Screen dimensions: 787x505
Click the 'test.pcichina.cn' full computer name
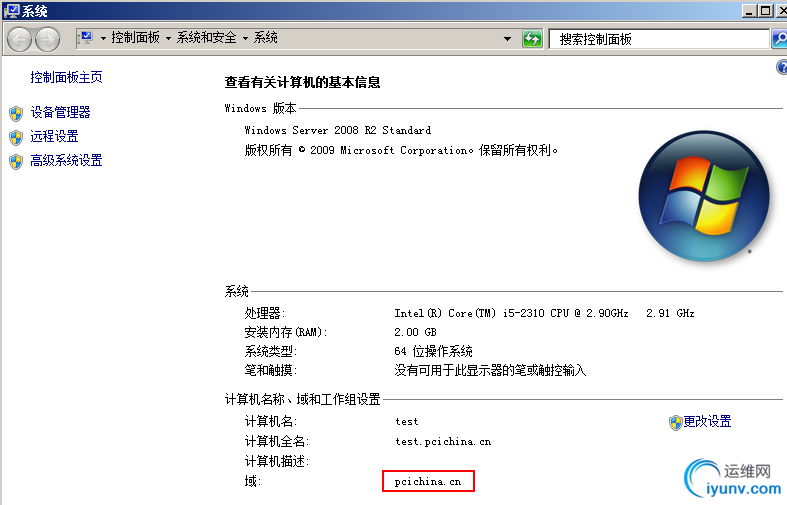pyautogui.click(x=443, y=442)
